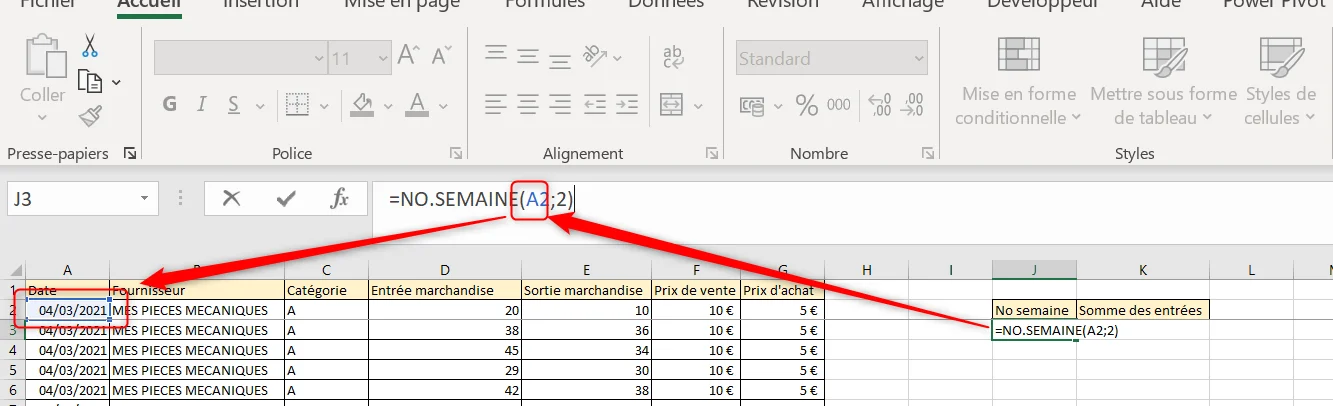The width and height of the screenshot is (1333, 406).
Task: Click merge and center icon
Action: [671, 104]
